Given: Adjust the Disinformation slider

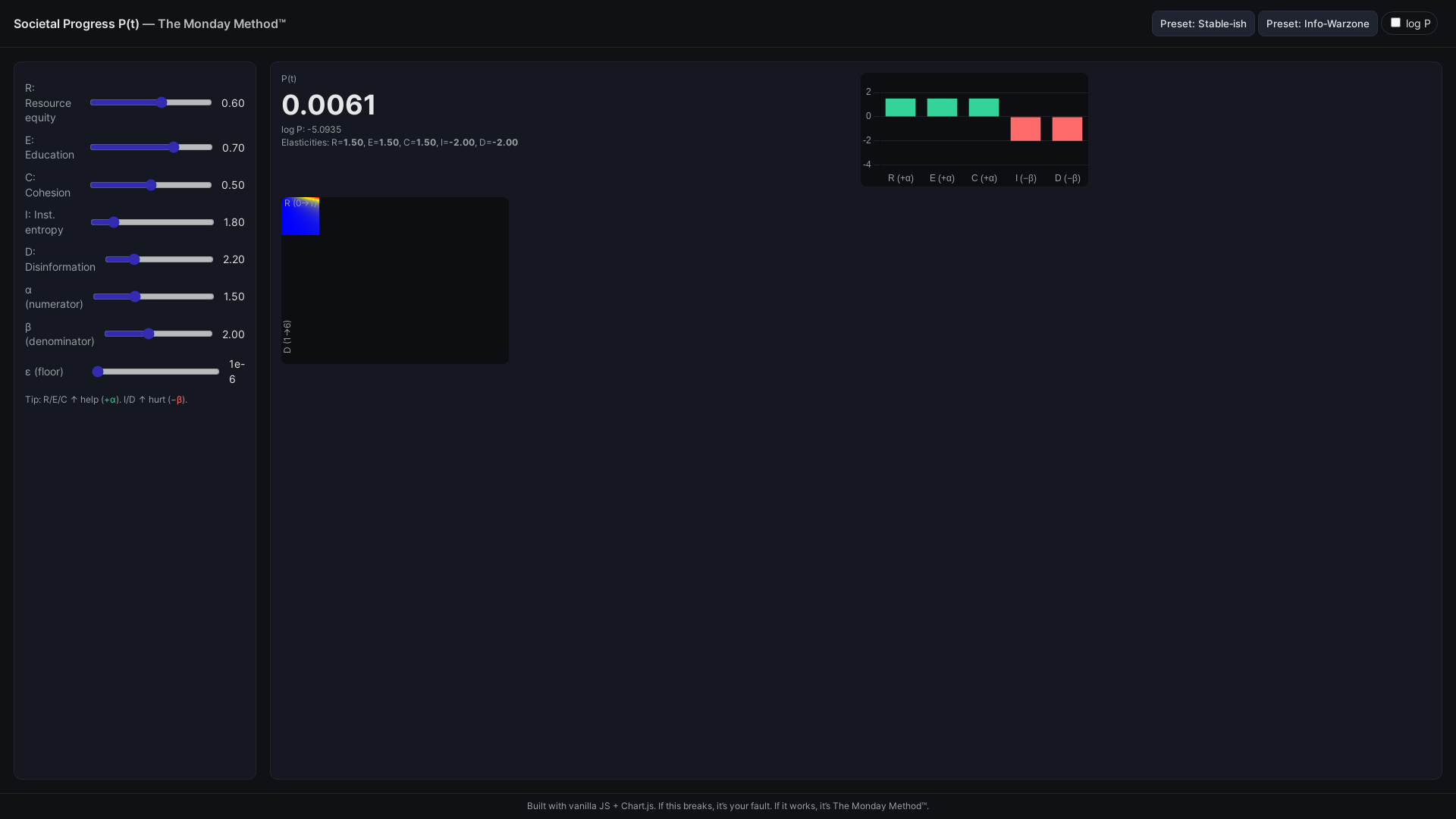Looking at the screenshot, I should click(159, 259).
